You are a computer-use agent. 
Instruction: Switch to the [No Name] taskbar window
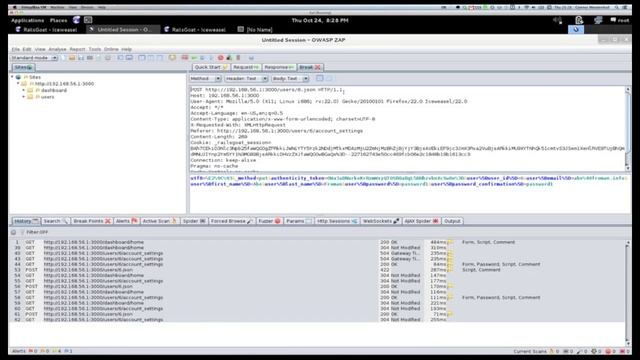tap(255, 29)
